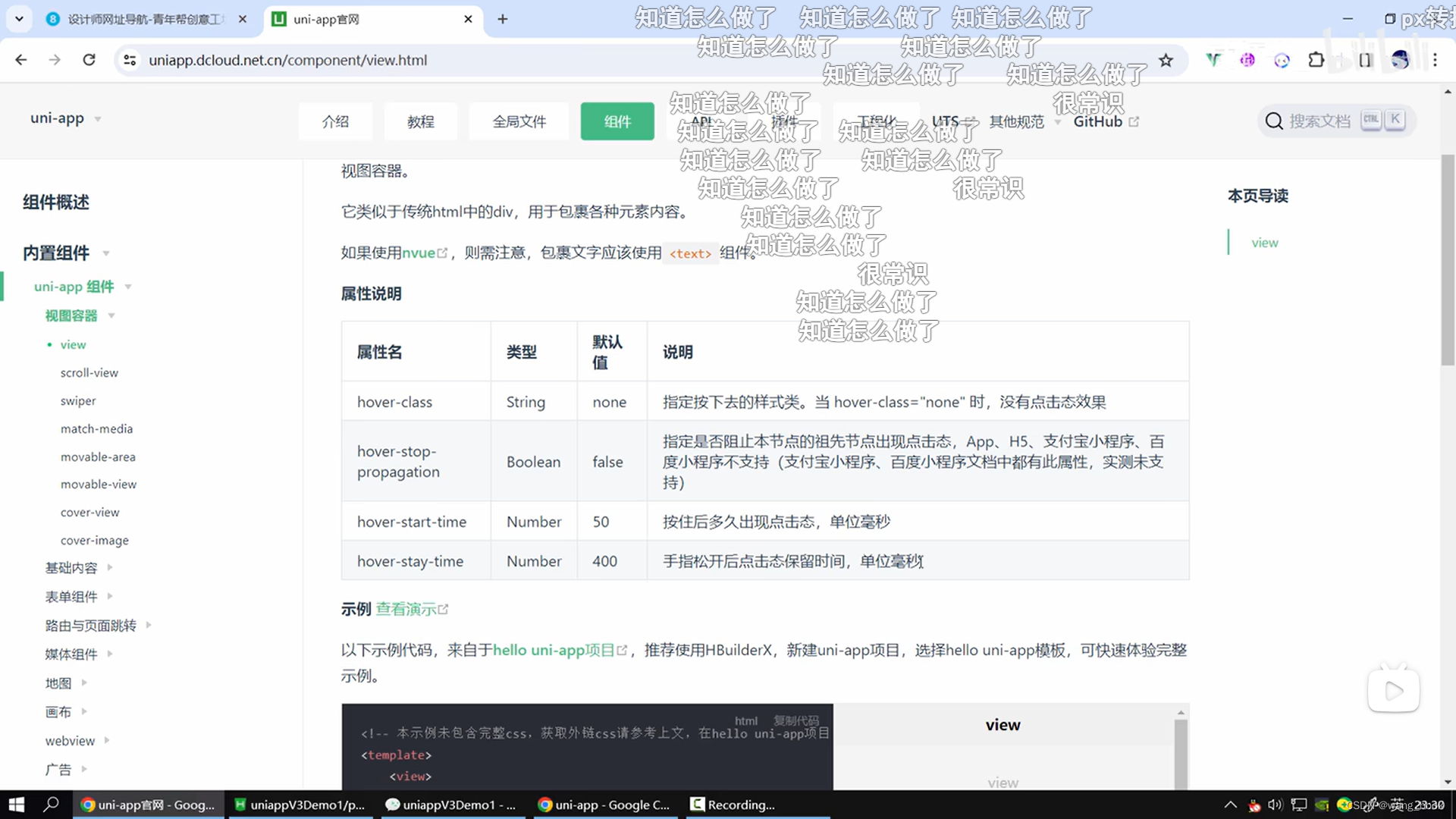Screen dimensions: 1456x819
Task: Jump to view in 本页导读
Action: point(1264,243)
